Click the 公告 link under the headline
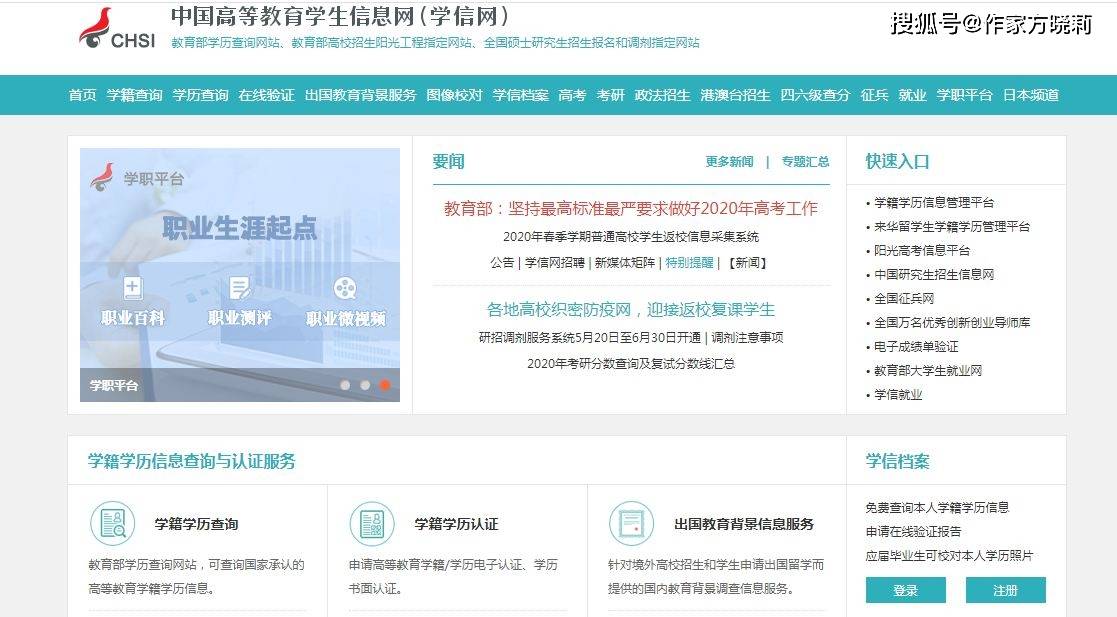This screenshot has width=1117, height=617. pyautogui.click(x=502, y=263)
